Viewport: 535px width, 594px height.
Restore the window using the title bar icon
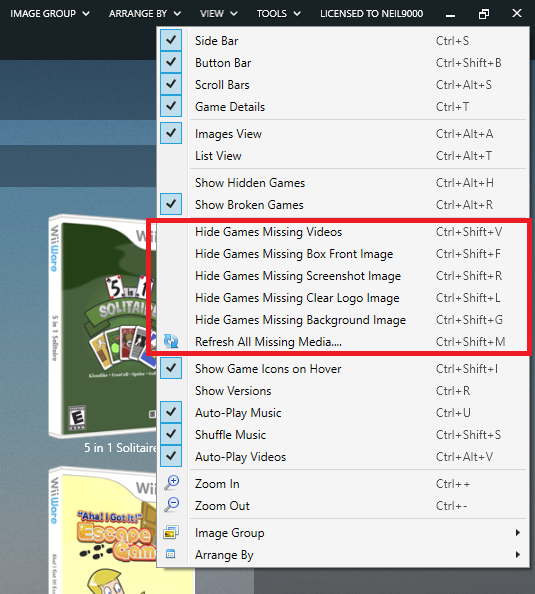(x=483, y=14)
